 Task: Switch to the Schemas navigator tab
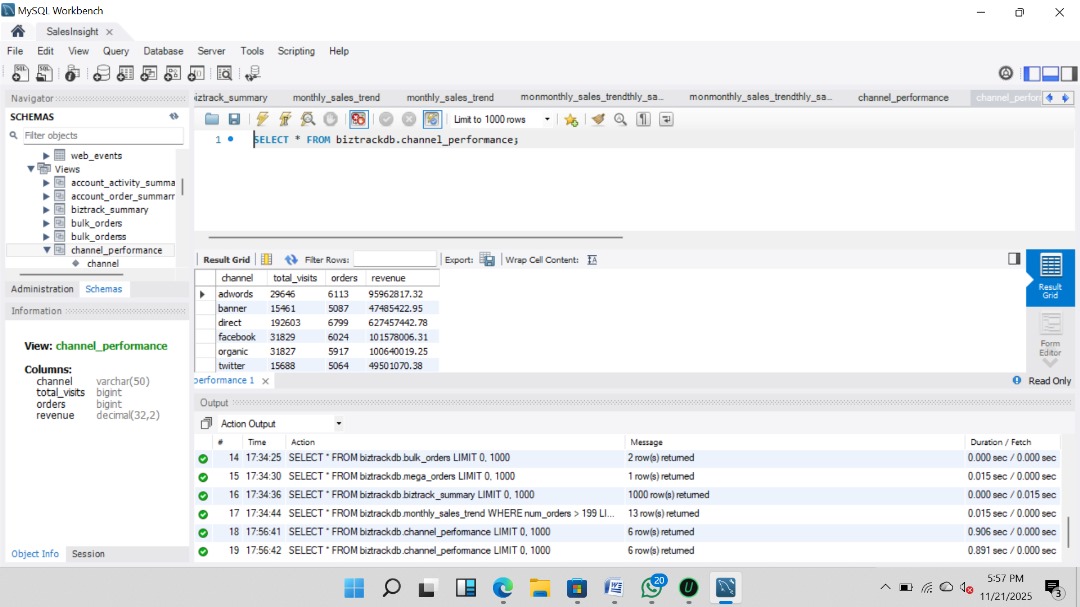click(x=103, y=289)
